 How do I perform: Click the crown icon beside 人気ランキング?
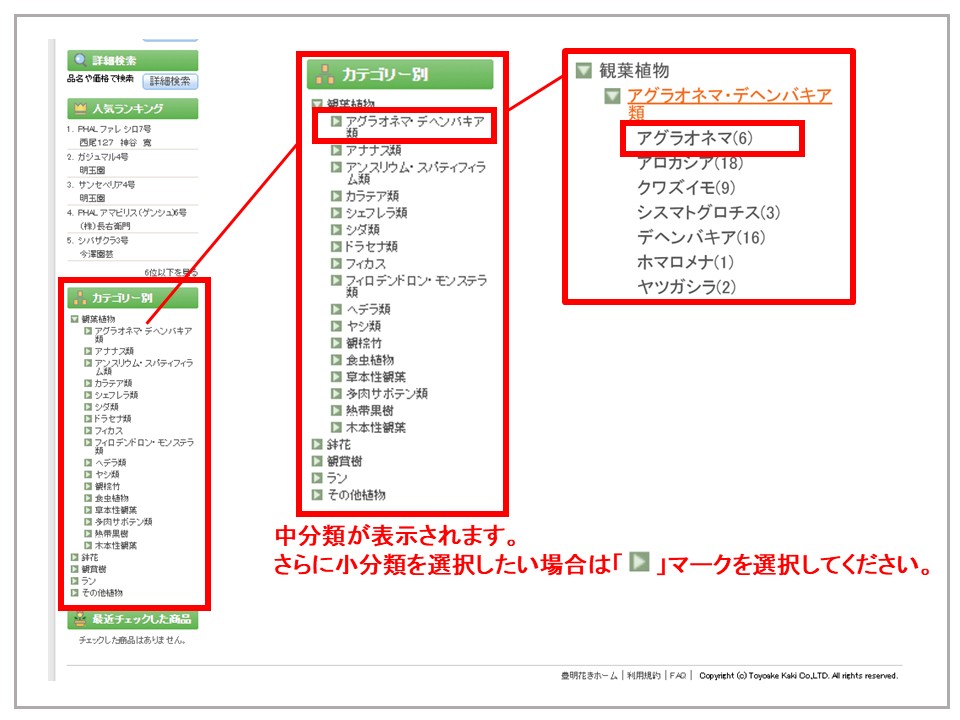80,108
